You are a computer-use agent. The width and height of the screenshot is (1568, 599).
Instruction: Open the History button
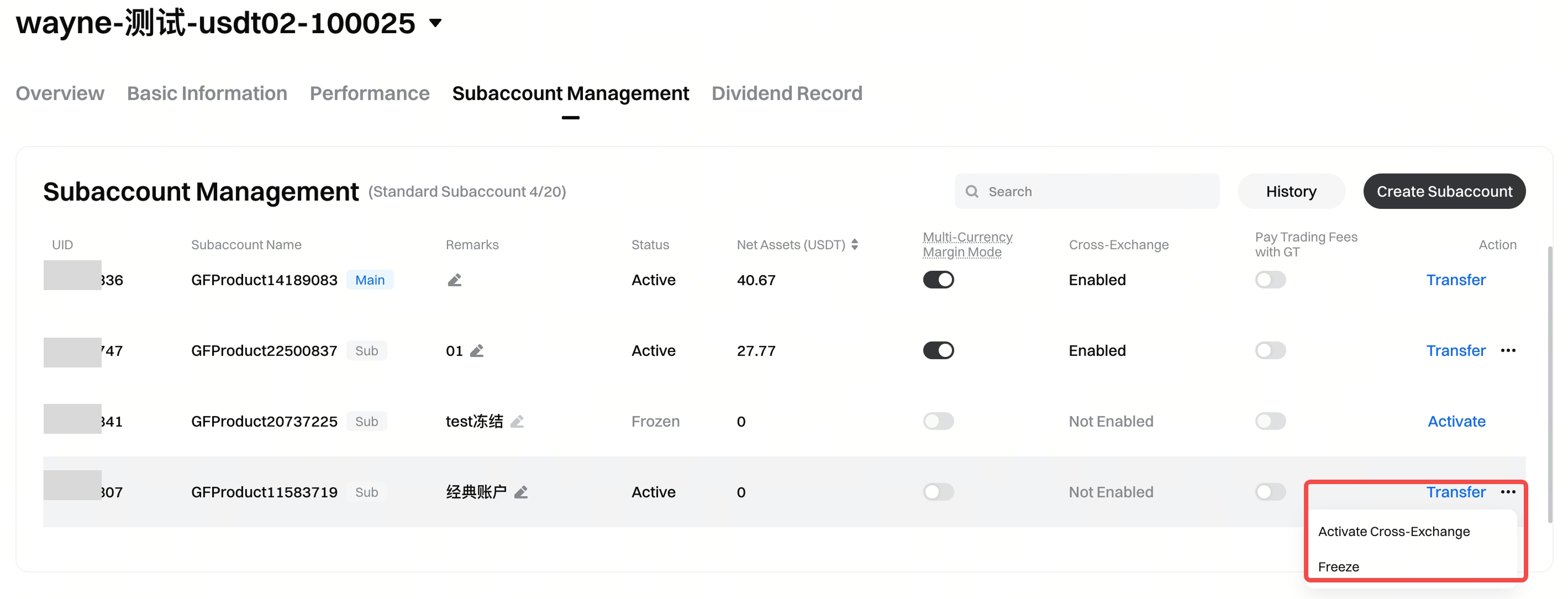tap(1291, 192)
